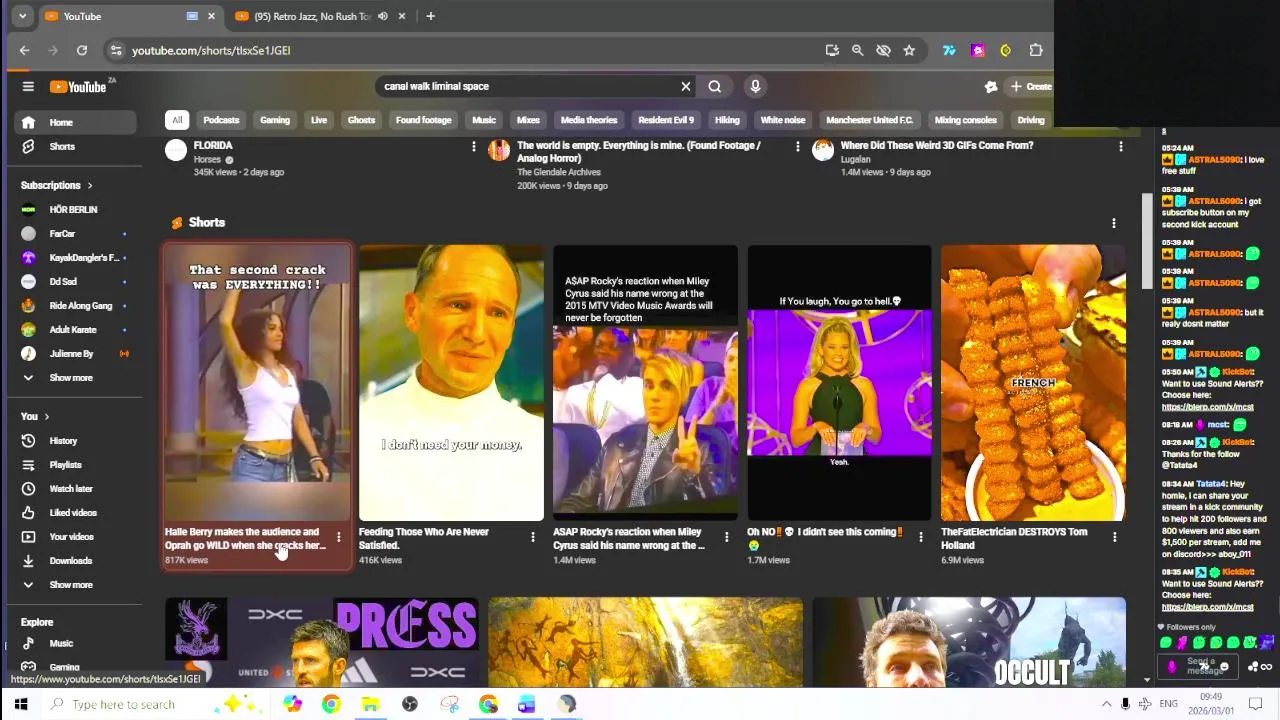Screen dimensions: 1280x720
Task: Run search with the magnifier button
Action: [715, 87]
